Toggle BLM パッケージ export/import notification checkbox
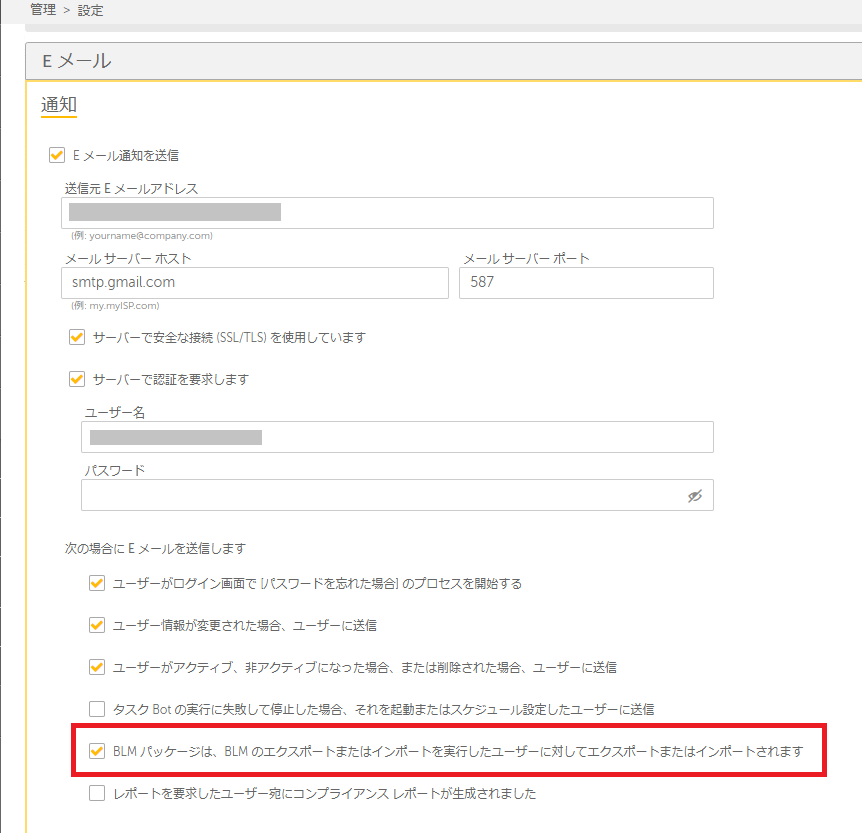Screen dimensions: 862x833 (x=97, y=751)
